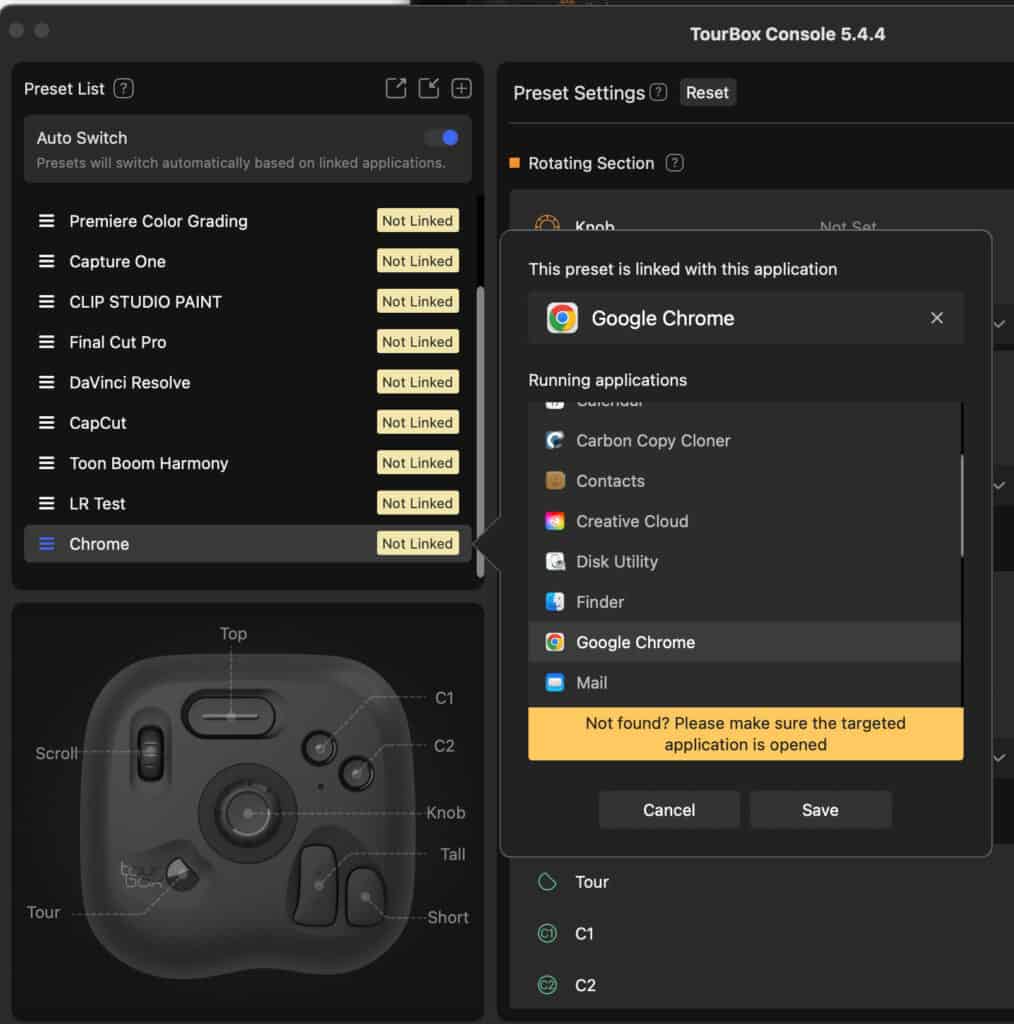Image resolution: width=1014 pixels, height=1024 pixels.
Task: Reset the current preset settings
Action: [x=707, y=92]
